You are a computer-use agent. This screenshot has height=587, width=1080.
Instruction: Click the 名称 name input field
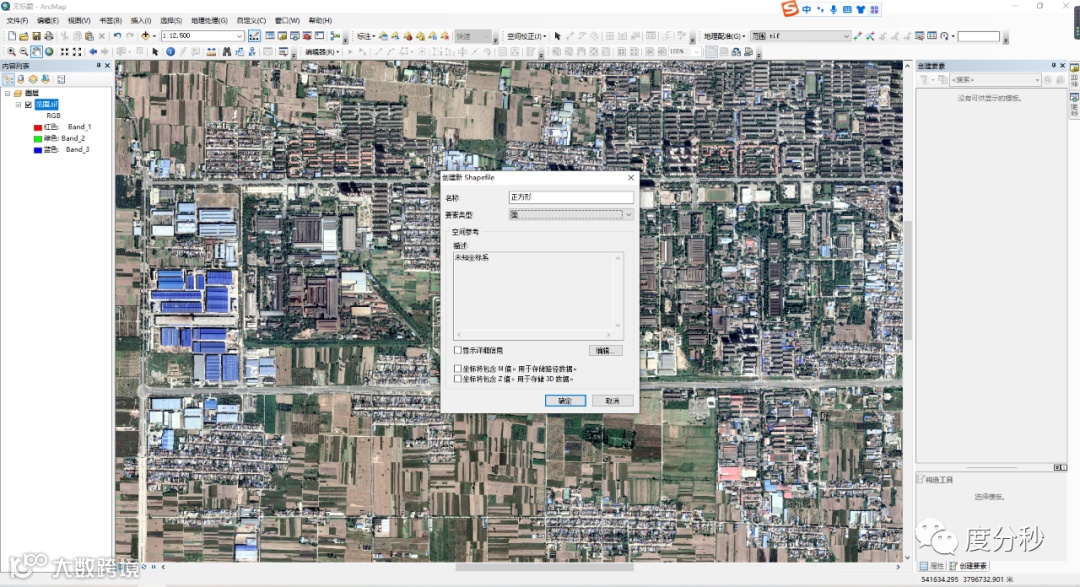(570, 197)
